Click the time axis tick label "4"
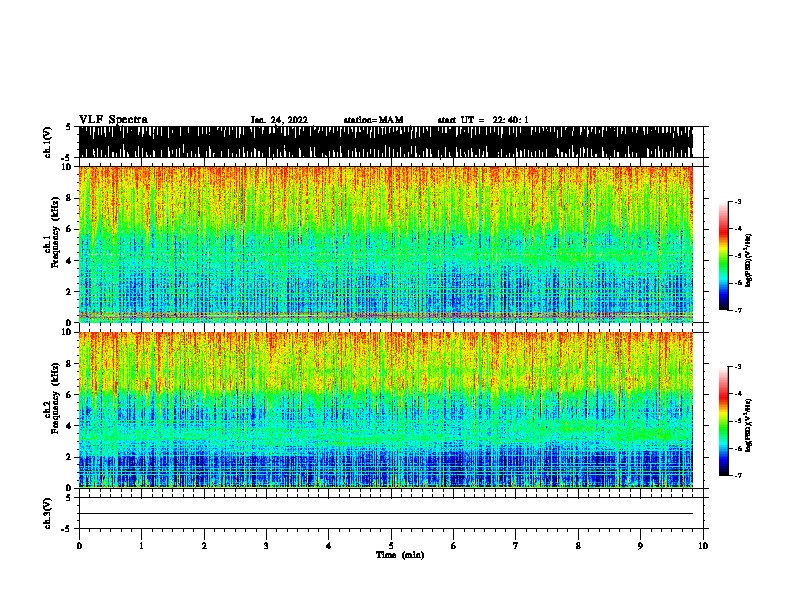The image size is (792, 612). 328,546
